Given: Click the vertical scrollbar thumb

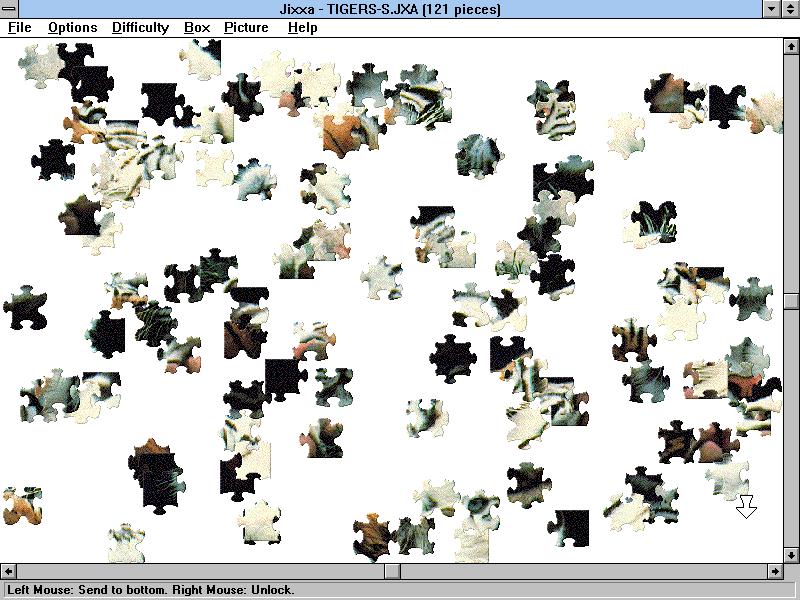Looking at the screenshot, I should 791,301.
